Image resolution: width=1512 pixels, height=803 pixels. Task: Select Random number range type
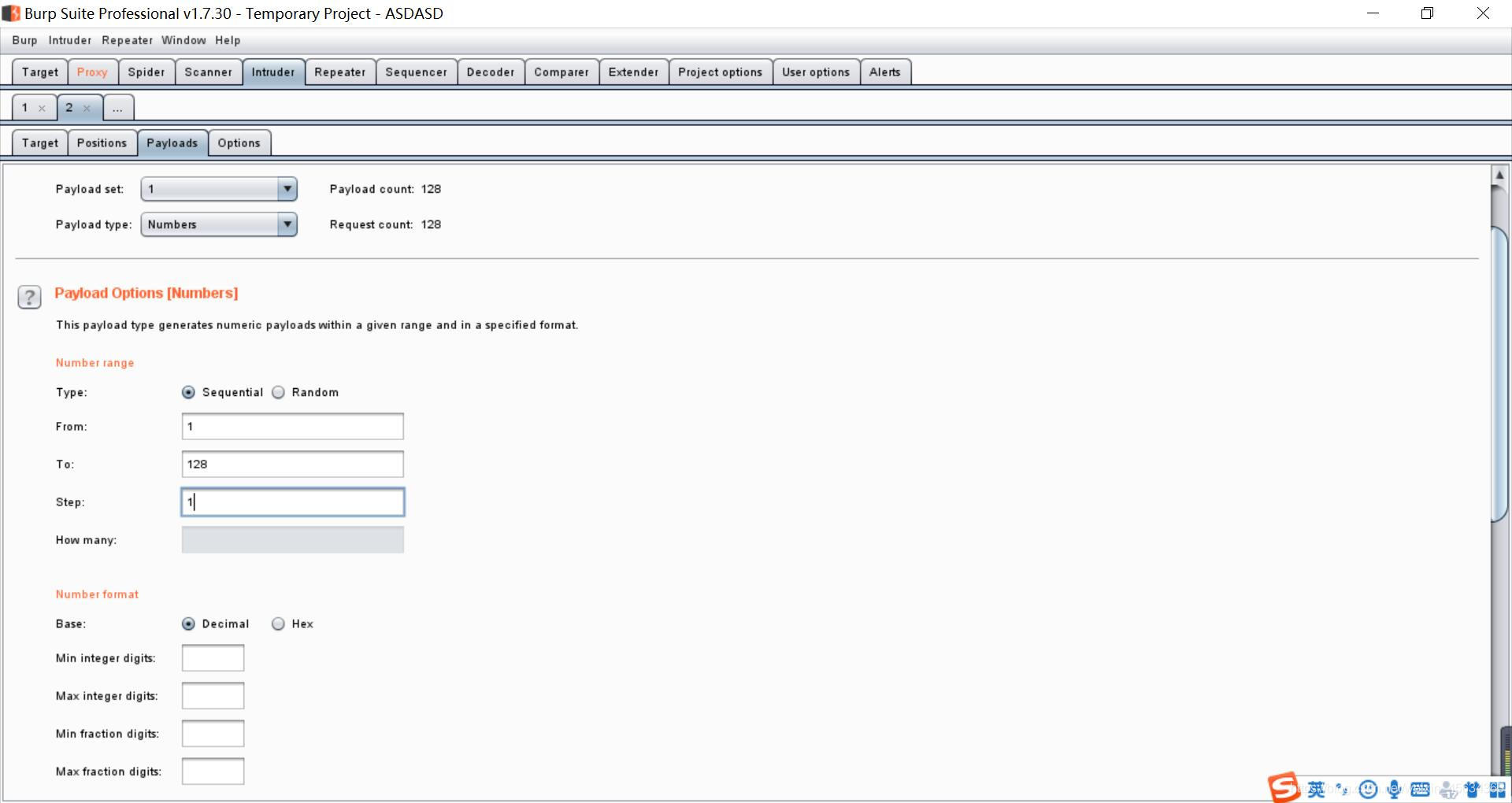278,392
